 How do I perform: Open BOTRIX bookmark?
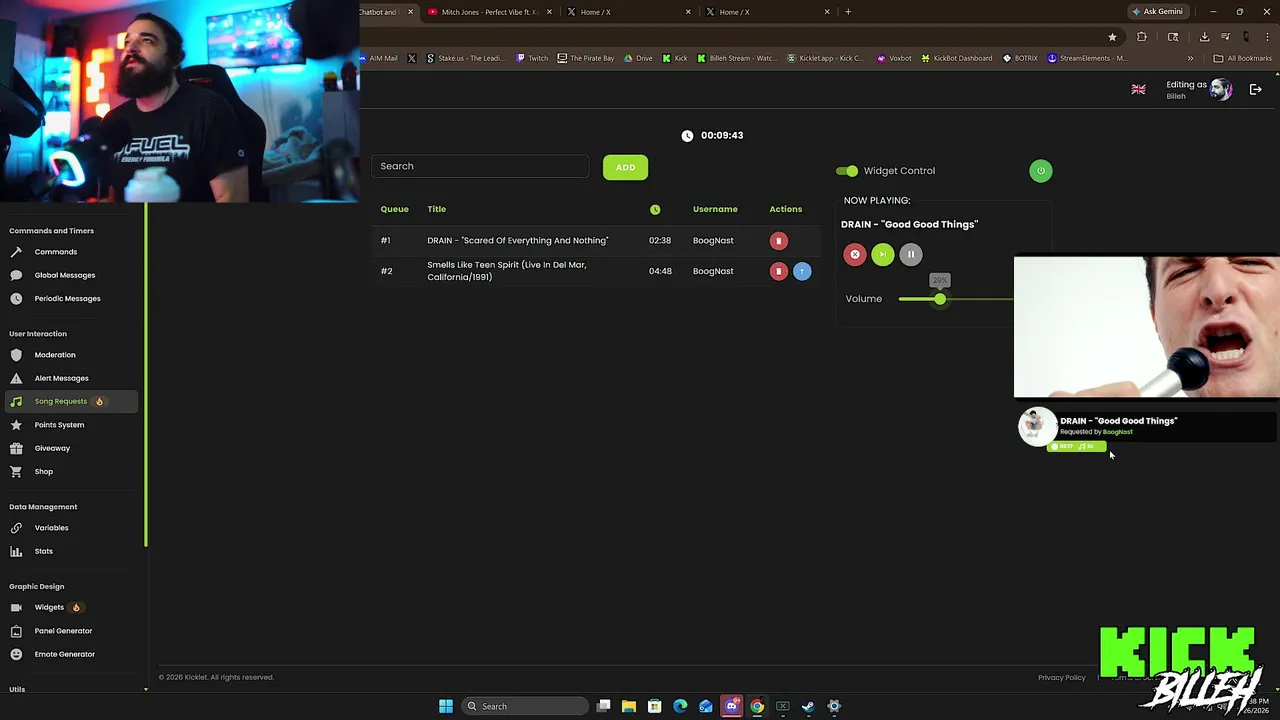(x=1020, y=58)
